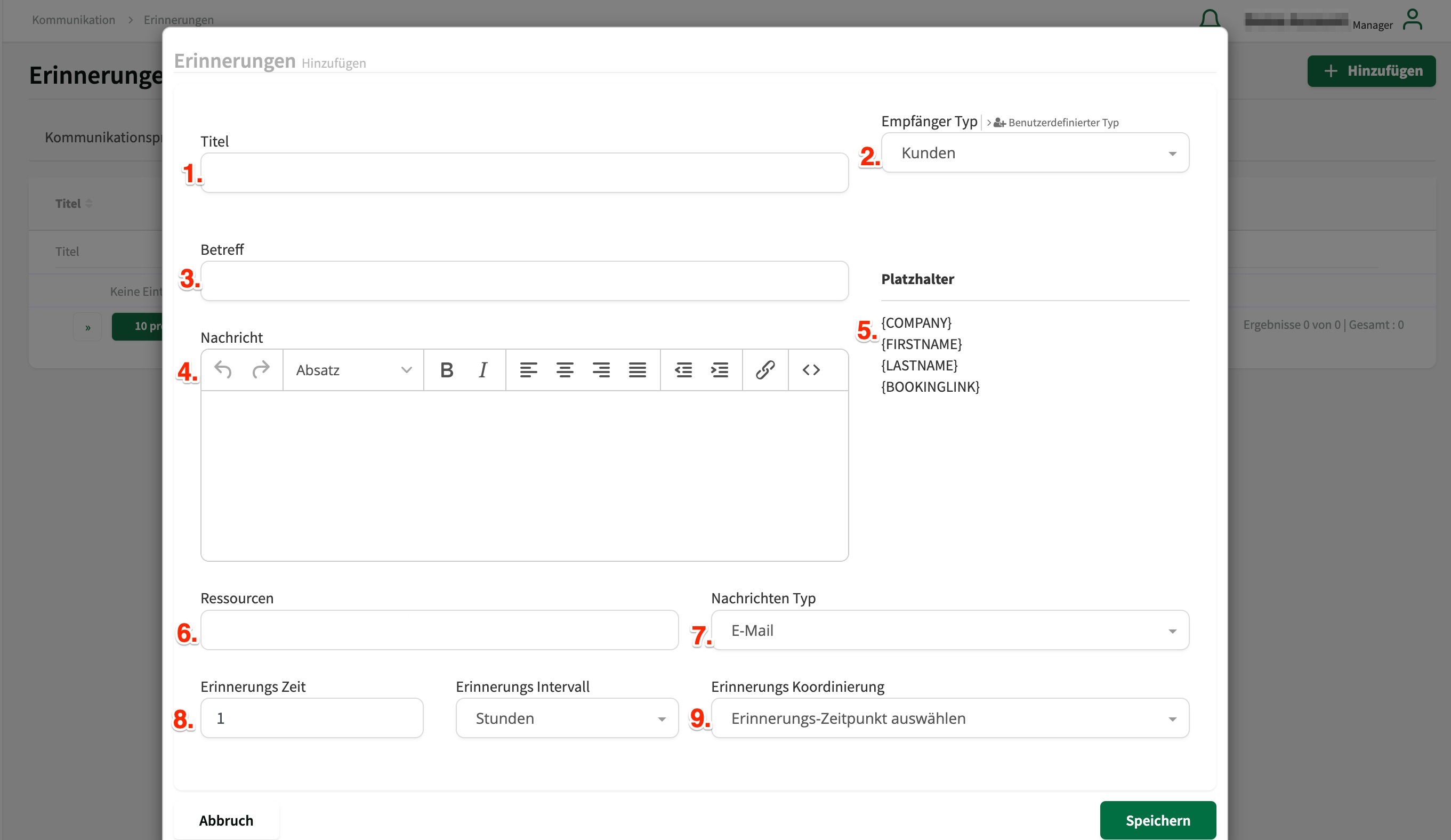
Task: Toggle bold formatting
Action: click(446, 369)
